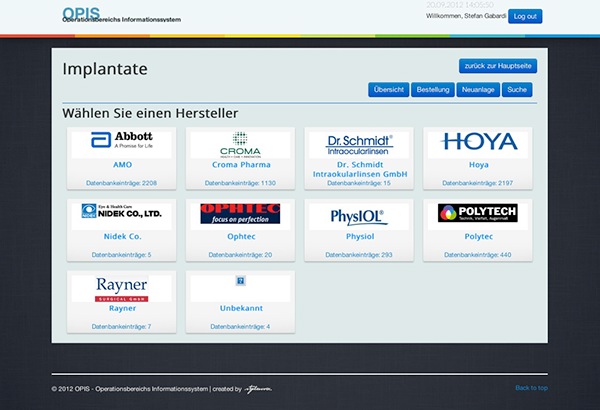Image resolution: width=600 pixels, height=410 pixels.
Task: Click the placeholder question-mark icon for Unbekannt
Action: (x=240, y=281)
